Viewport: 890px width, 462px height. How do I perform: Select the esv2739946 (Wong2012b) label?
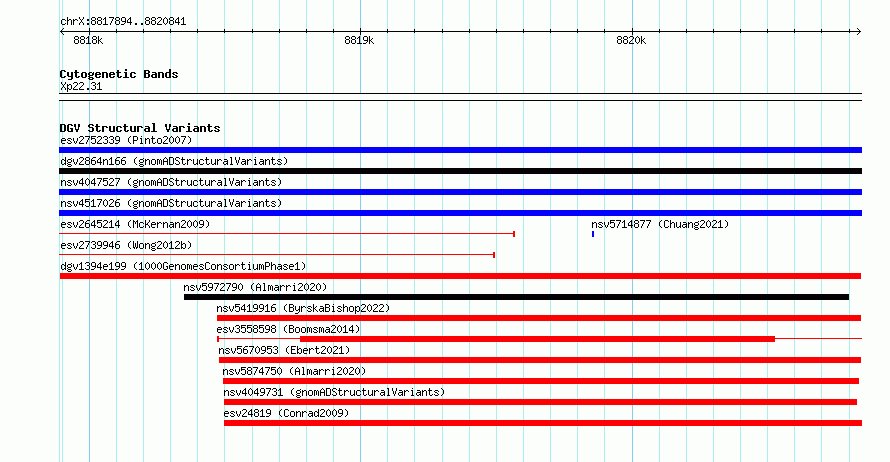(x=126, y=245)
